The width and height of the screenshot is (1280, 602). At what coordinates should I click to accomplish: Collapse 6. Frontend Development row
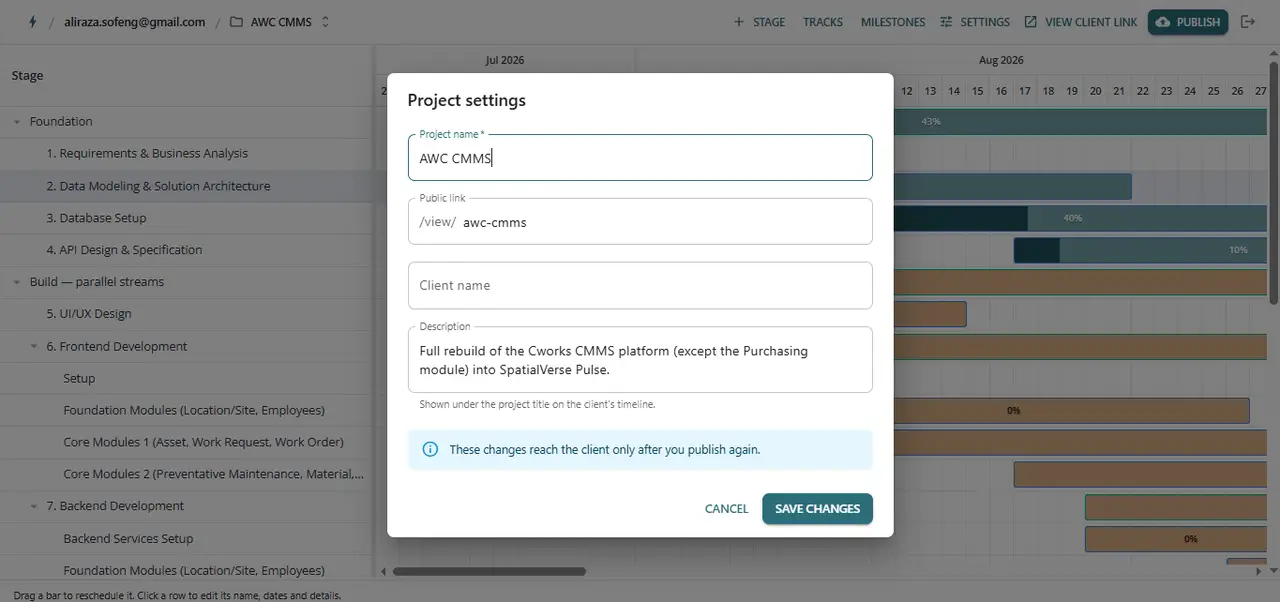pos(34,347)
